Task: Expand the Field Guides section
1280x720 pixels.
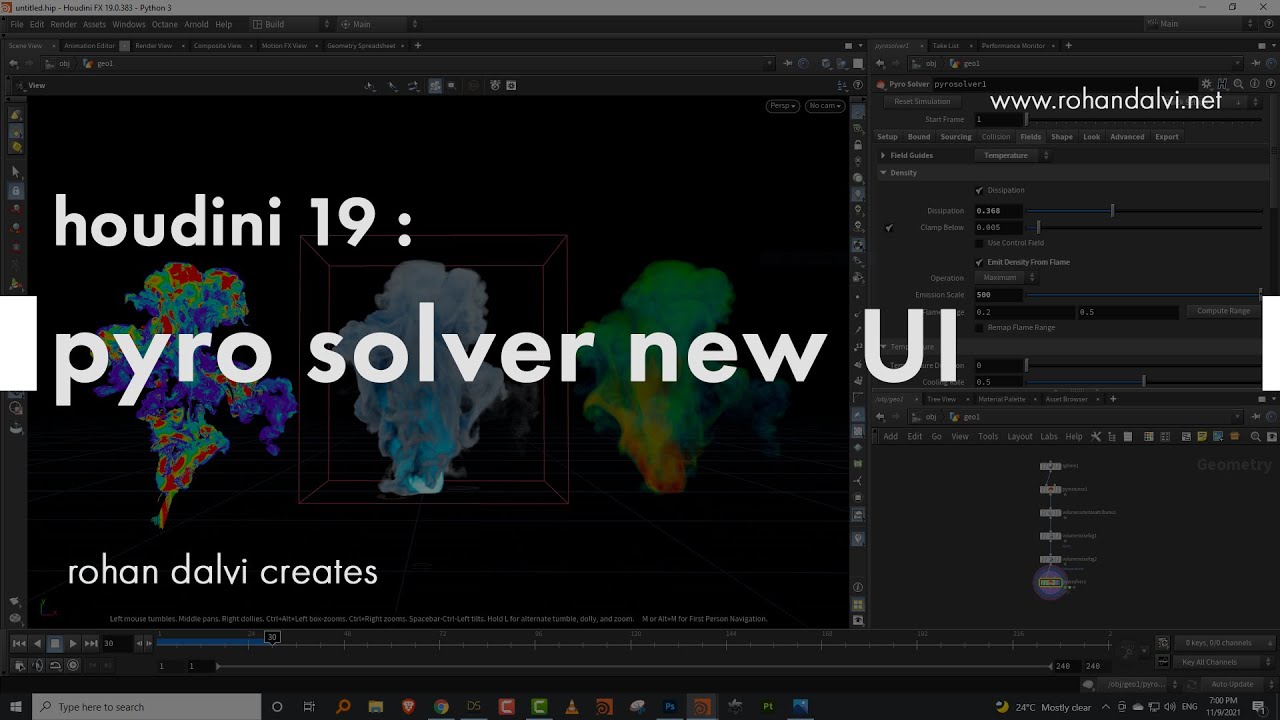Action: coord(883,155)
